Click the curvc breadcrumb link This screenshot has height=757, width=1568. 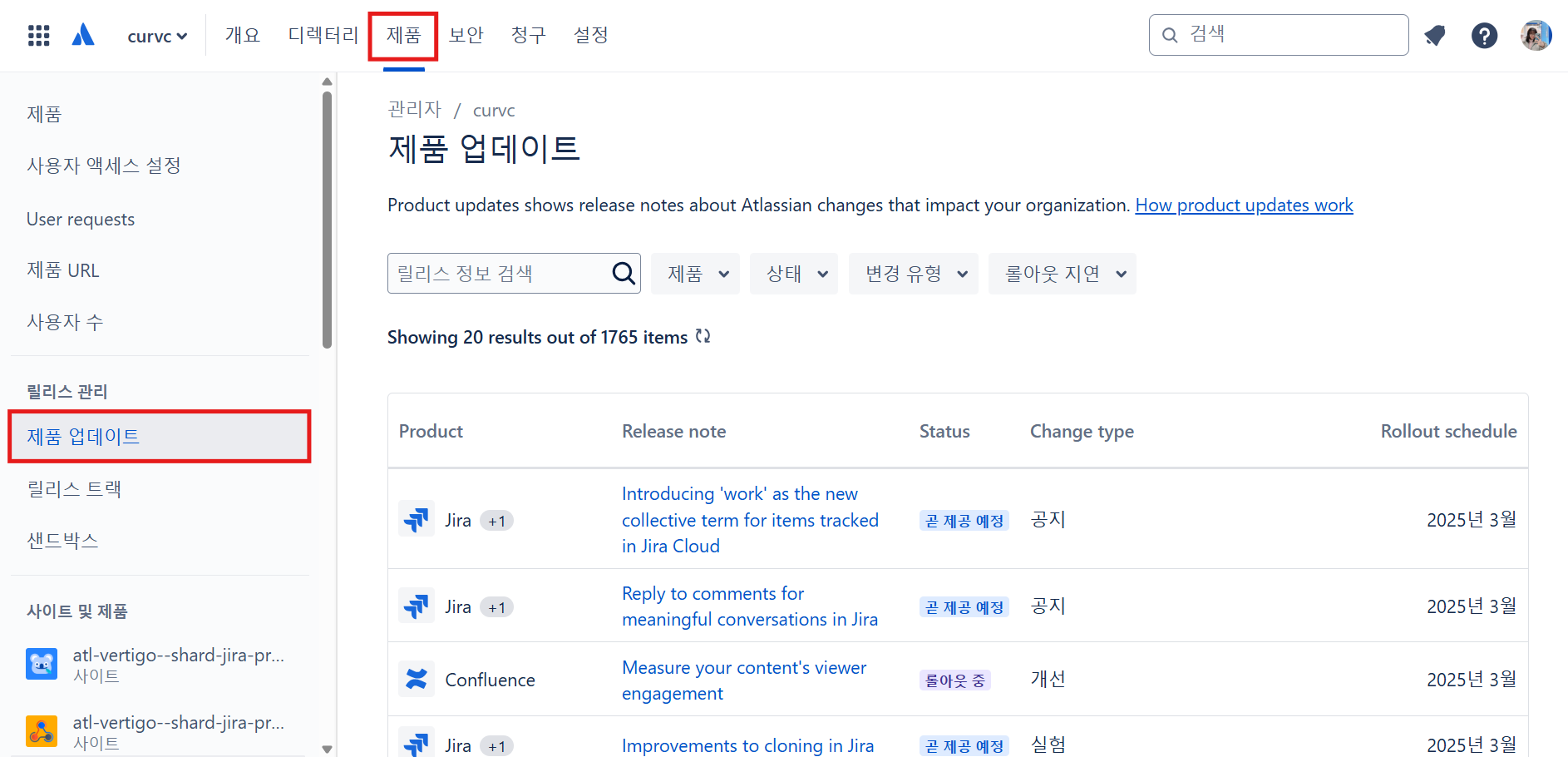pos(494,110)
